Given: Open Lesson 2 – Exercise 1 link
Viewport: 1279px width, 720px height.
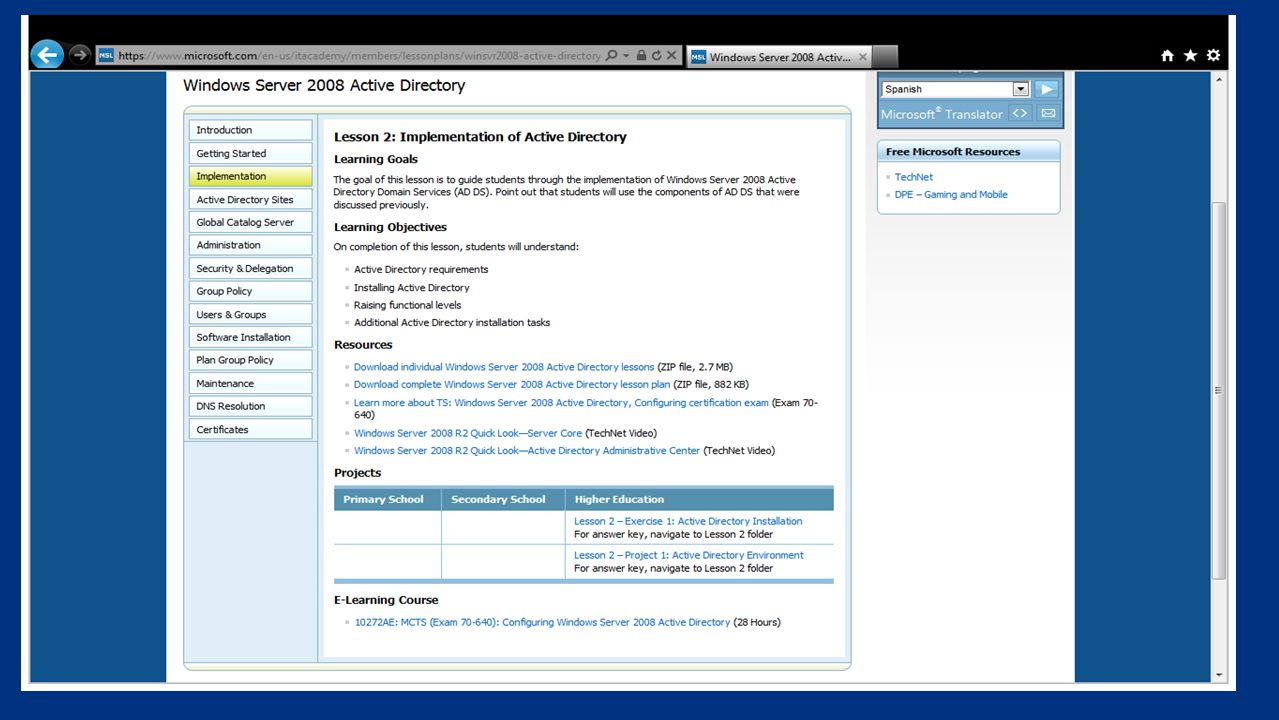Looking at the screenshot, I should click(688, 521).
